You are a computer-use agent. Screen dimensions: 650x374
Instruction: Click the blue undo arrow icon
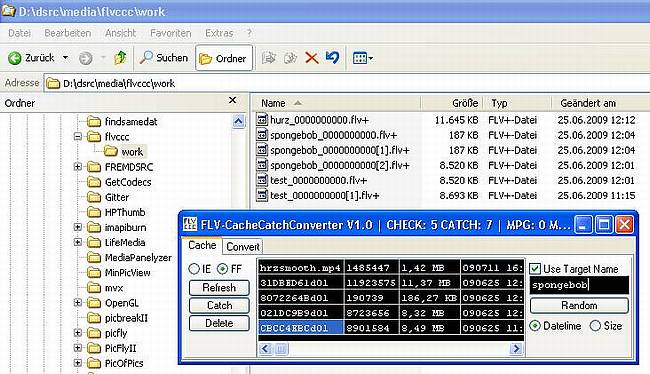tap(332, 57)
